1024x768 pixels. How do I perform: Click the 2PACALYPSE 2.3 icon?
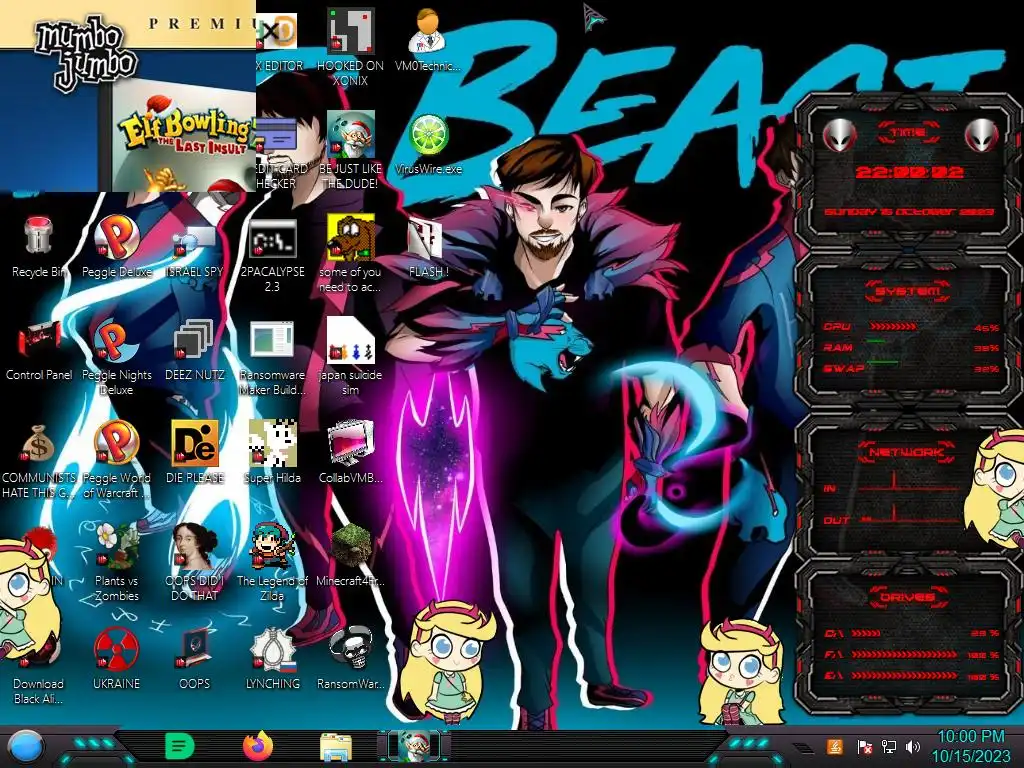point(272,238)
